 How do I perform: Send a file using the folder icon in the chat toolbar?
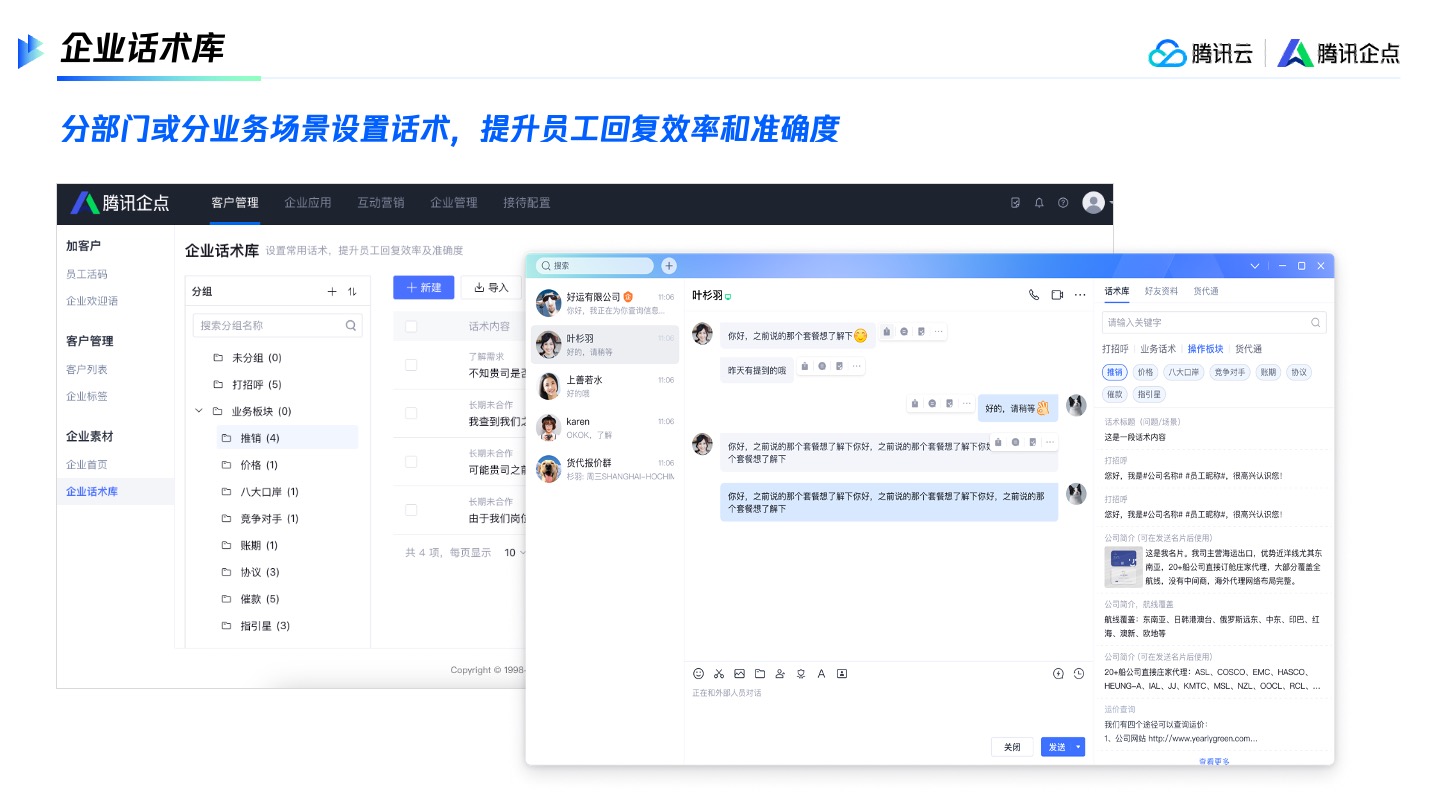pos(759,674)
